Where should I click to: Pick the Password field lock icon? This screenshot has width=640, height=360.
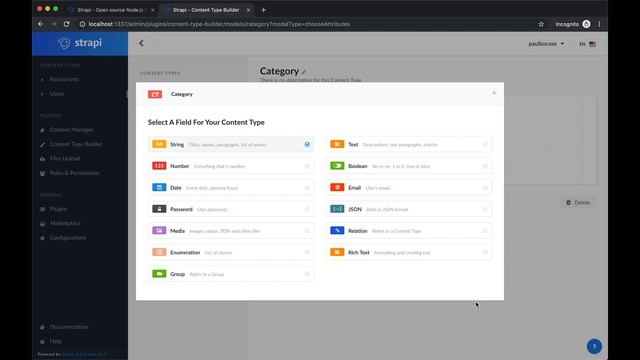(x=159, y=209)
